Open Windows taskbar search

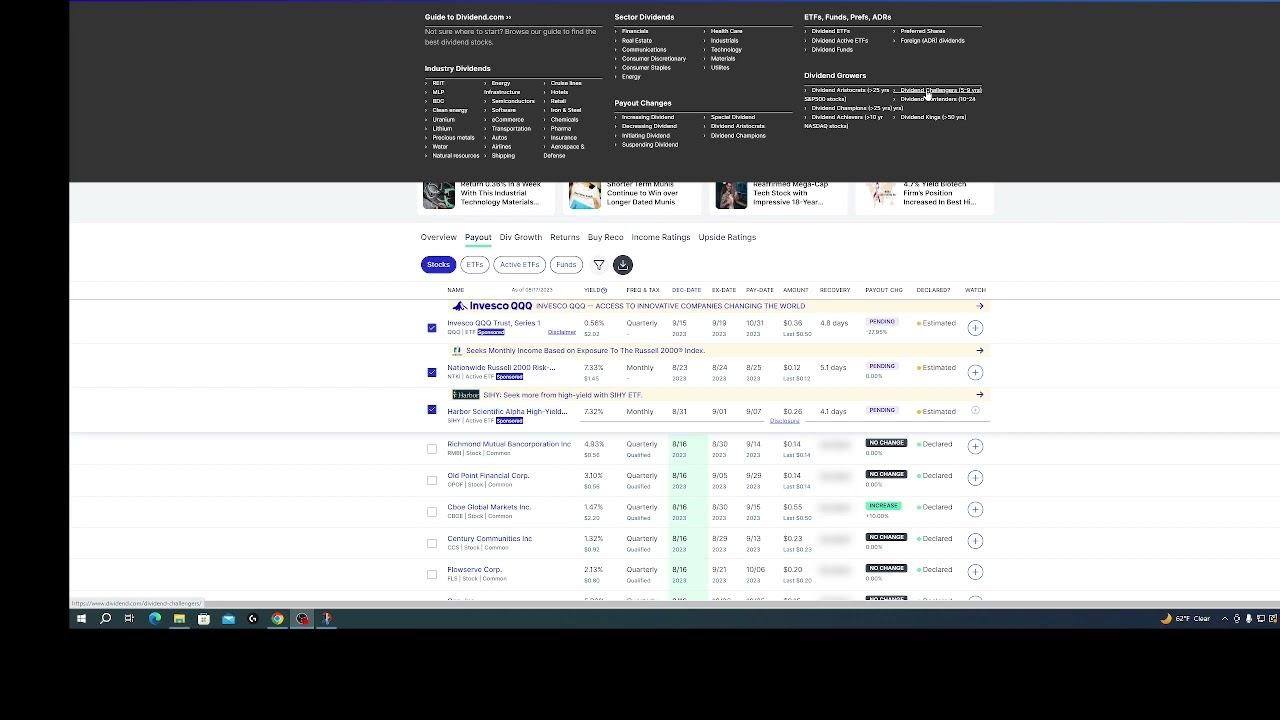tap(105, 619)
